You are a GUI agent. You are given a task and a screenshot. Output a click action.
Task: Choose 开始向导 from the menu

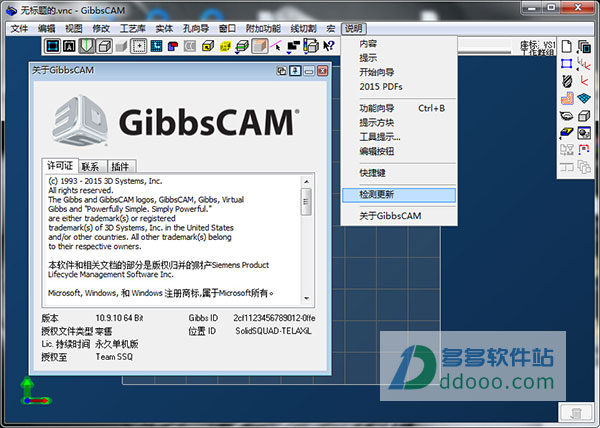(399, 72)
